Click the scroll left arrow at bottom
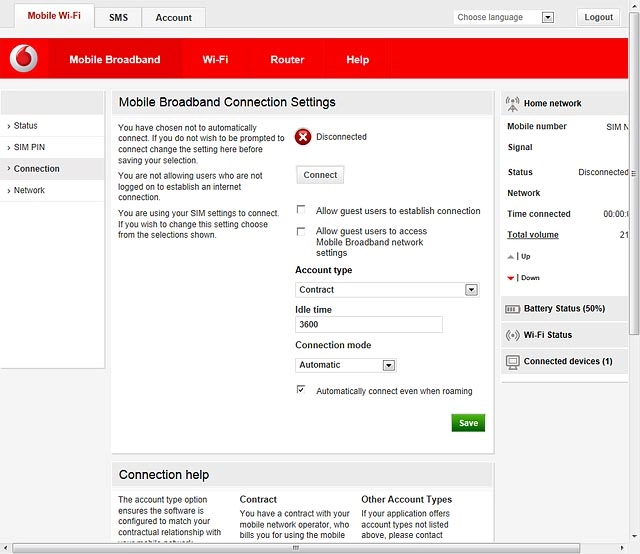The image size is (640, 554). tap(5, 548)
